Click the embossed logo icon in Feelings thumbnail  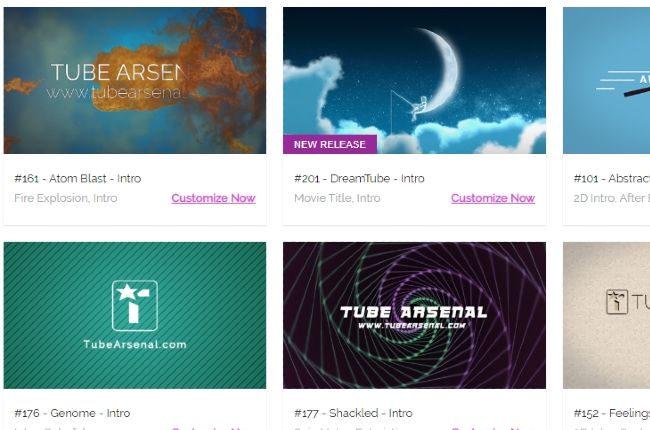617,301
